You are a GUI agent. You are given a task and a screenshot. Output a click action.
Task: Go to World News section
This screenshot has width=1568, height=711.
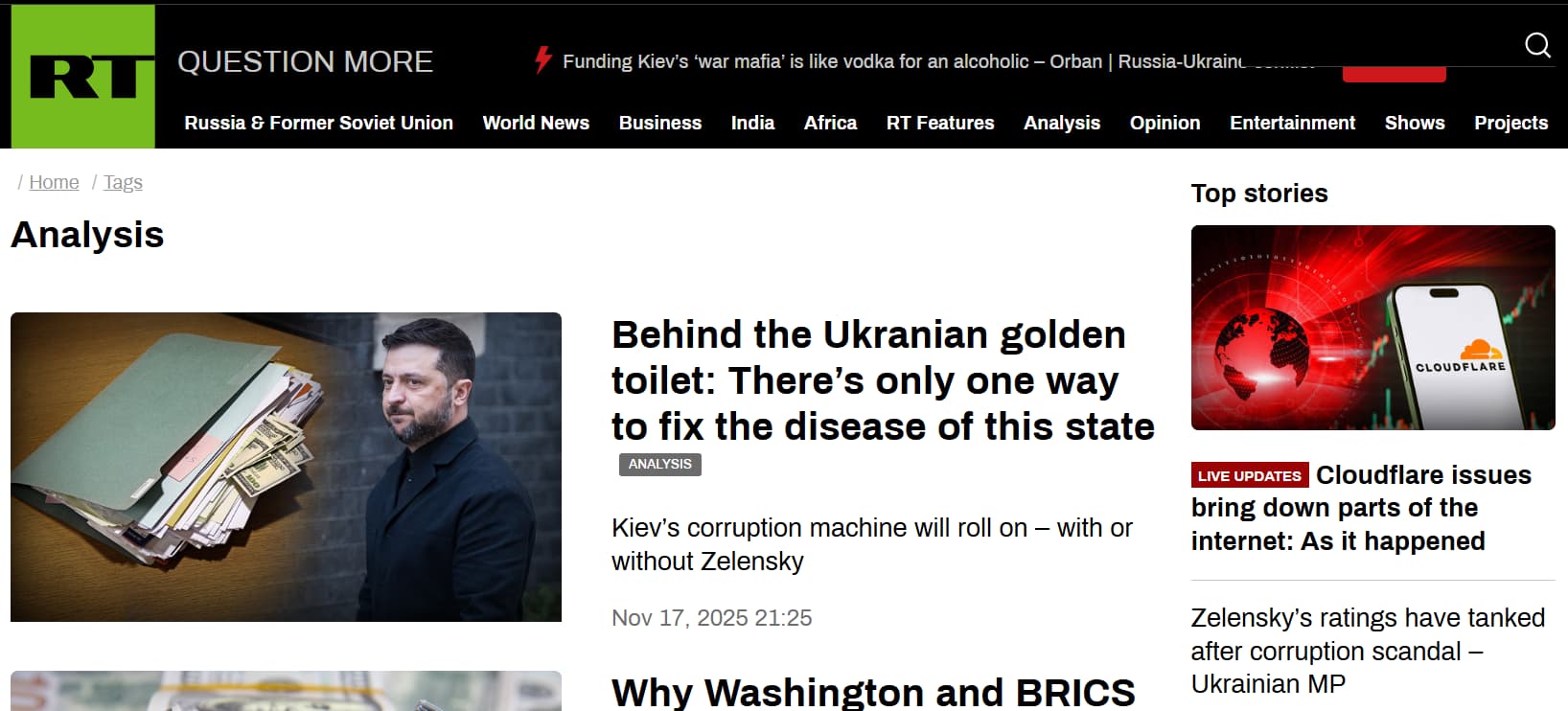[536, 123]
